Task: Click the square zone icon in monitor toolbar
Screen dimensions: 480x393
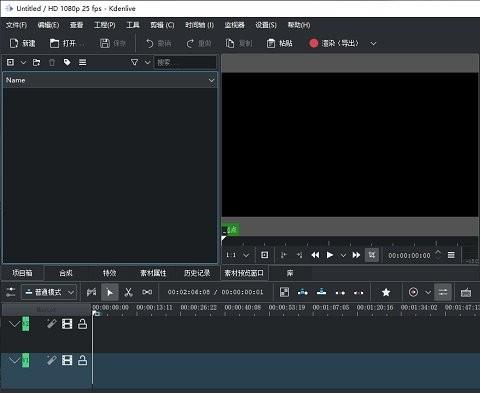Action: point(264,255)
